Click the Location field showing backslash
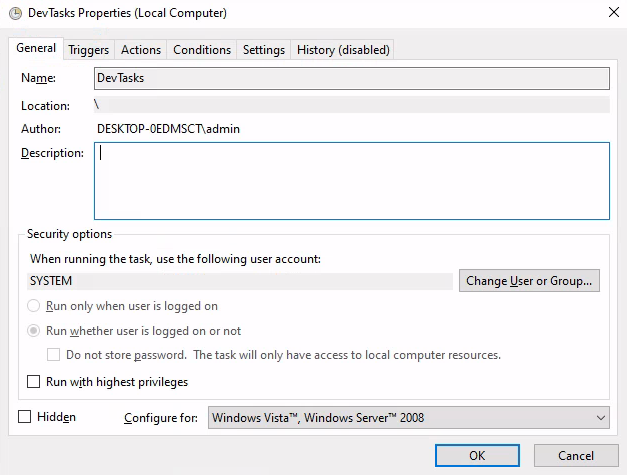 352,105
